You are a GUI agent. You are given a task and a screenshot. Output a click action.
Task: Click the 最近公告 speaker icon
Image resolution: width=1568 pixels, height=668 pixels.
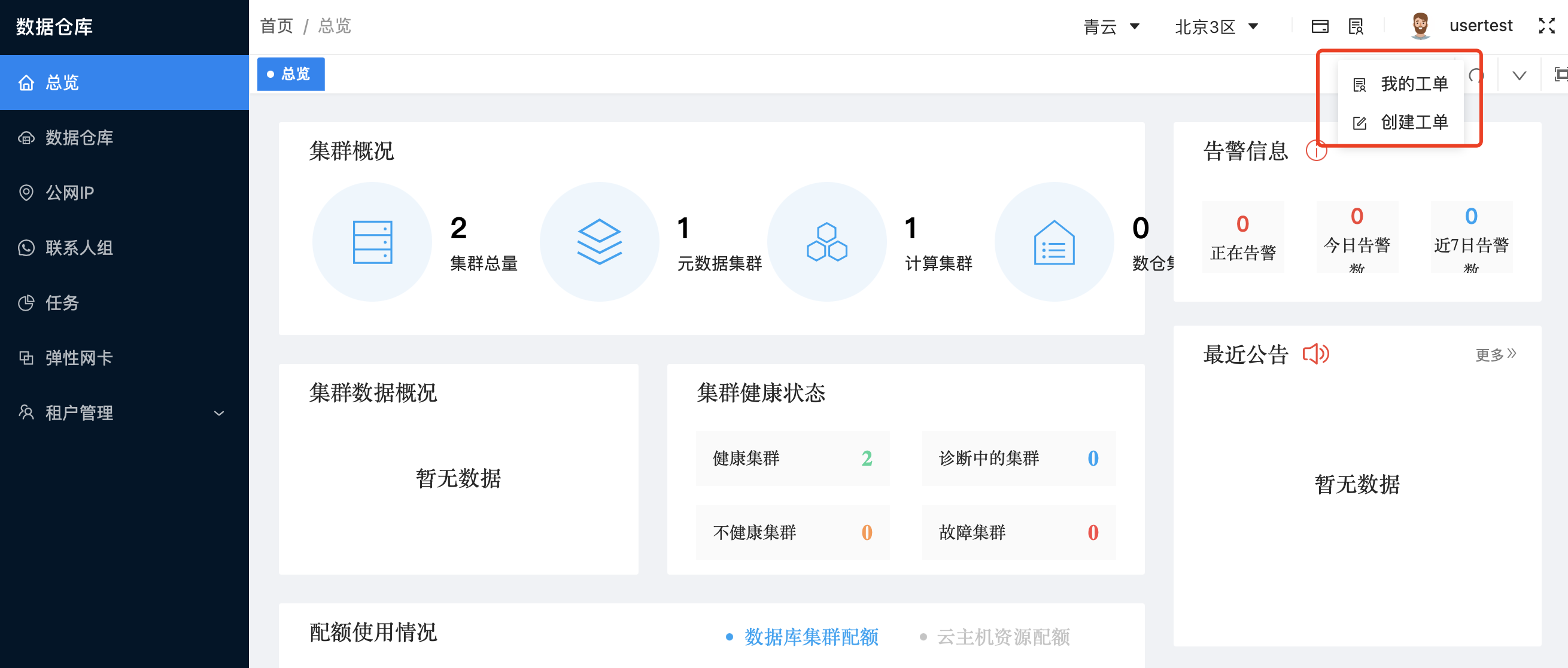(1316, 354)
